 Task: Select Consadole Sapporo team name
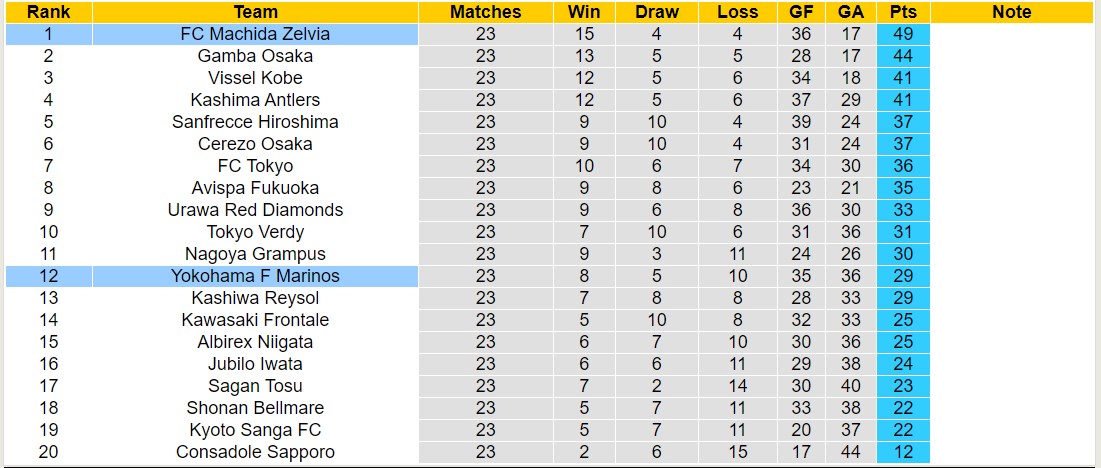255,452
